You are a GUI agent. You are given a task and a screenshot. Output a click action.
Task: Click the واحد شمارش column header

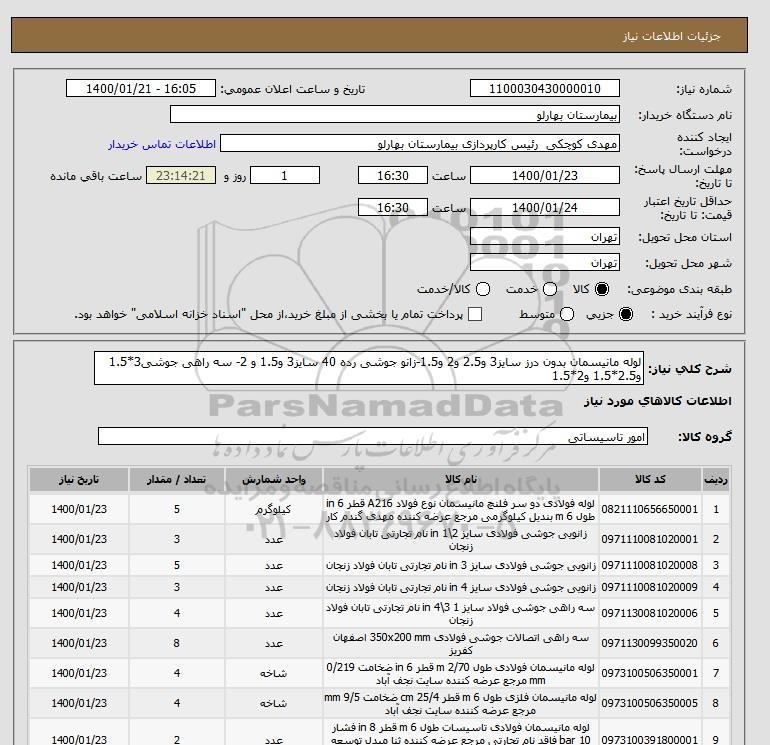(274, 479)
